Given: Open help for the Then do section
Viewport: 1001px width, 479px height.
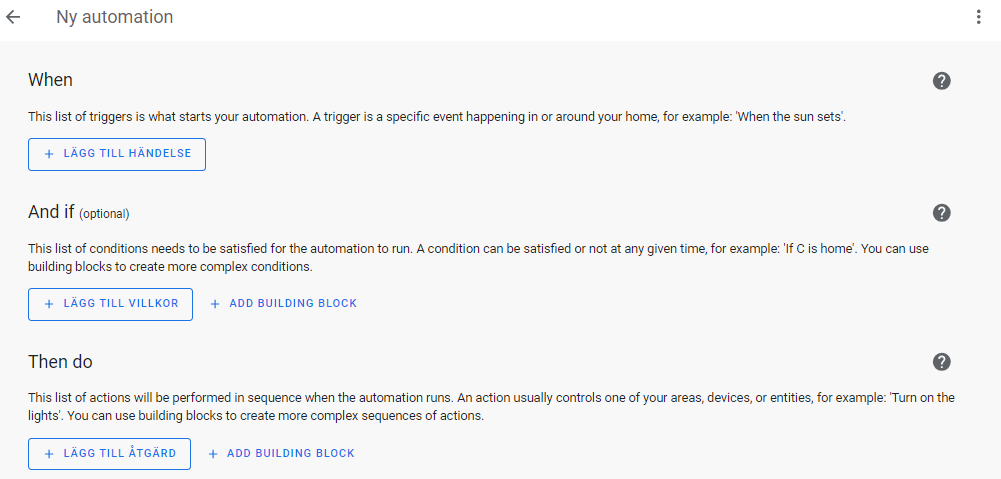Looking at the screenshot, I should [942, 362].
